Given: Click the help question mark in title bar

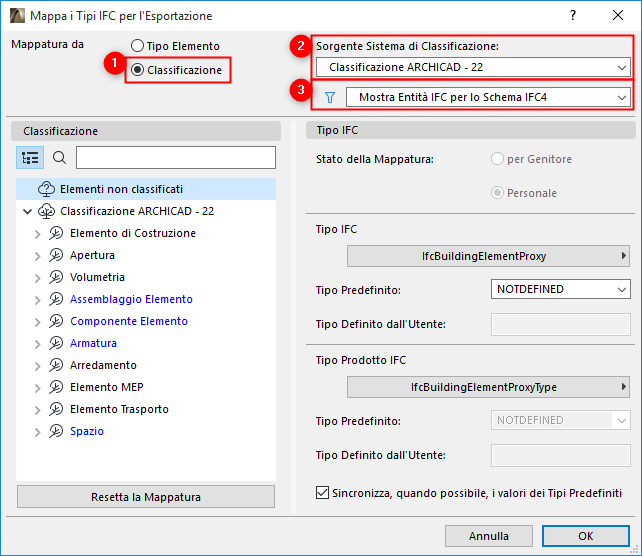Looking at the screenshot, I should click(573, 16).
